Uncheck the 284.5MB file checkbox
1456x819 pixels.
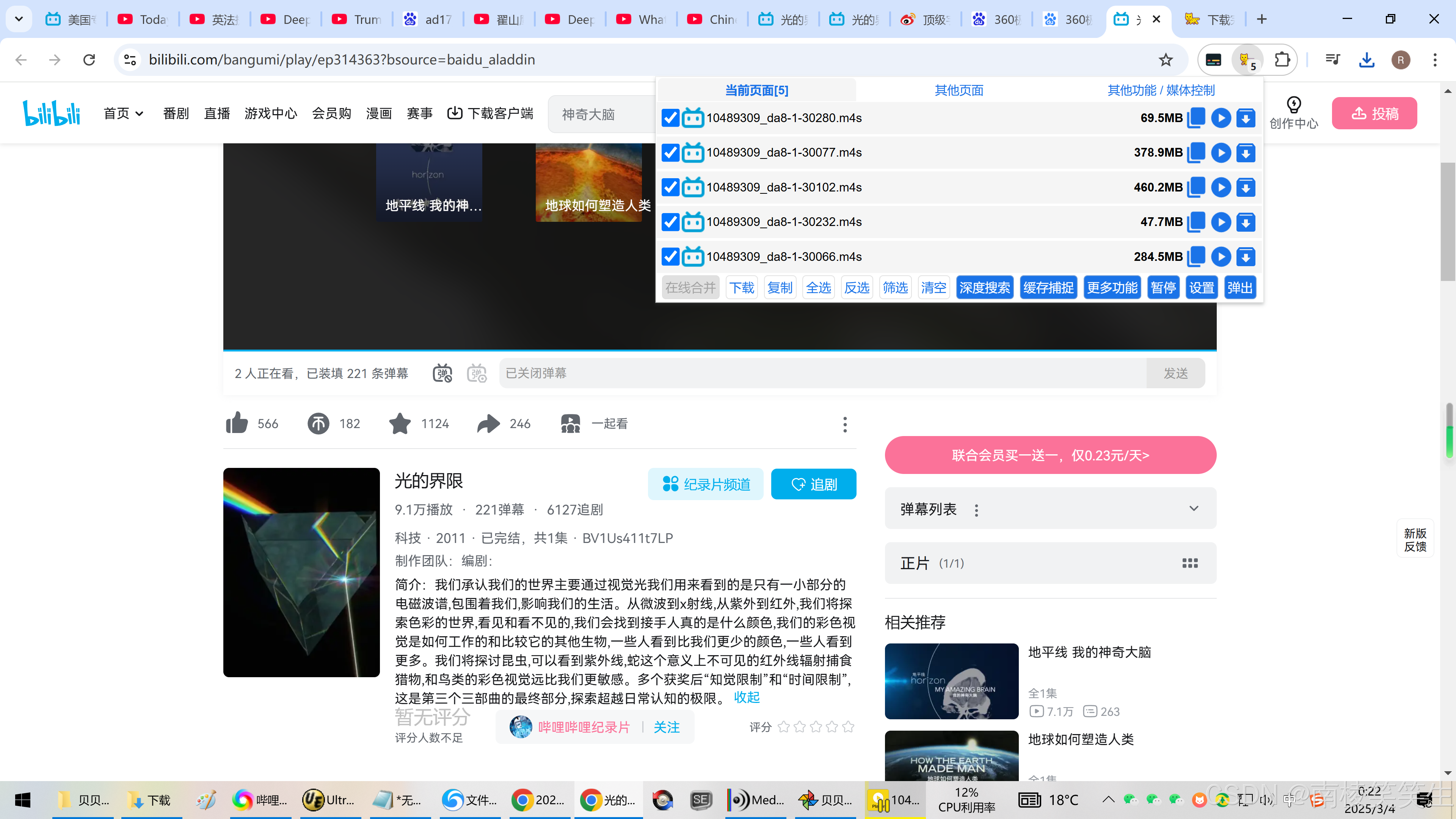670,257
